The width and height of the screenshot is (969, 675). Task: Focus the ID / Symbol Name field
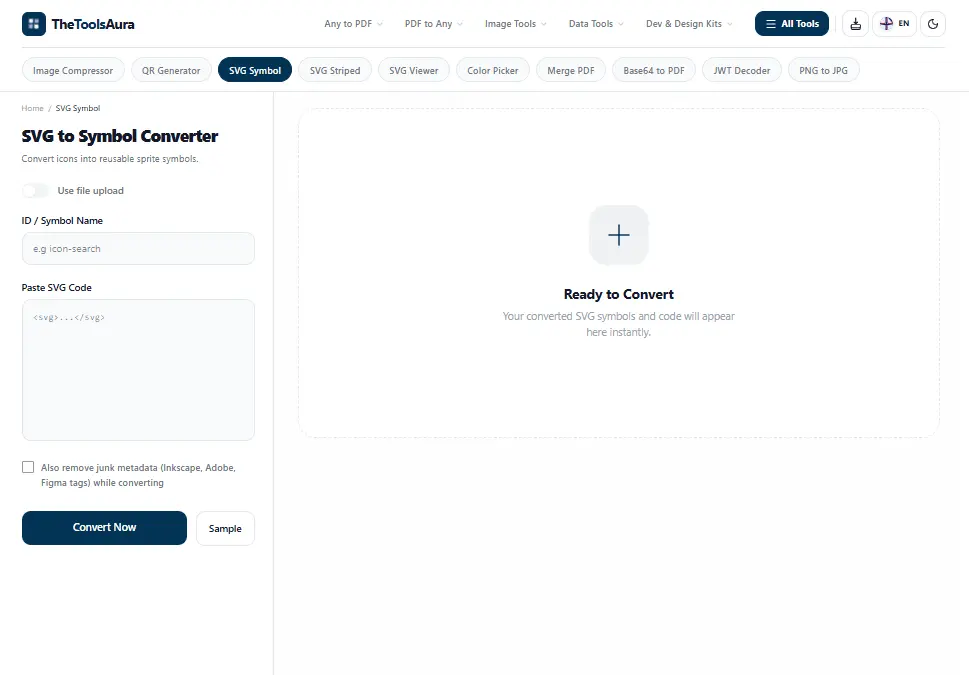(x=138, y=248)
